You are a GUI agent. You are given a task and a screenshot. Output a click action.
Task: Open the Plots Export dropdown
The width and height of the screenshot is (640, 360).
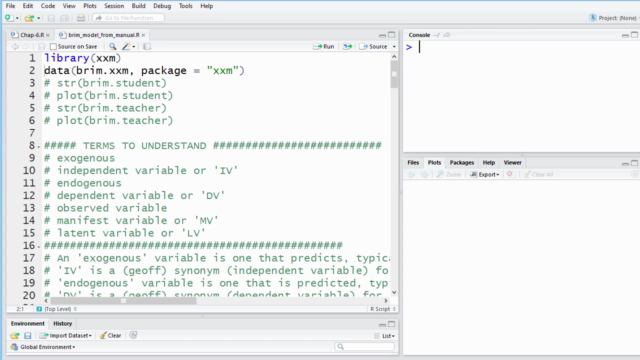pos(484,175)
